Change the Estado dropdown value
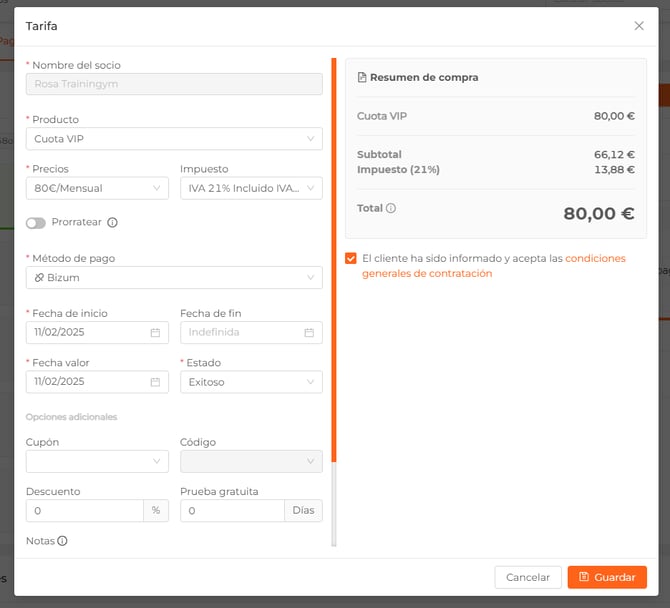Screen dimensions: 670x608 coord(251,382)
